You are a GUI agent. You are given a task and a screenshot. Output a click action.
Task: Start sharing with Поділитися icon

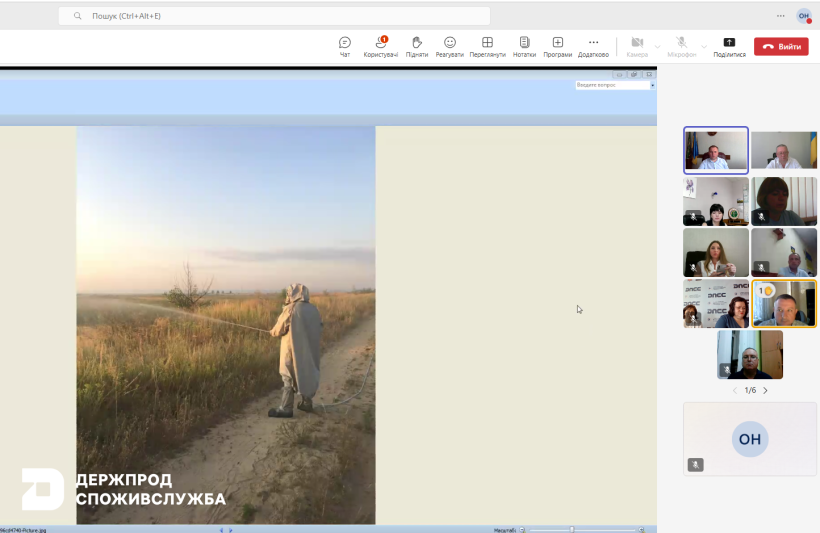[x=729, y=46]
